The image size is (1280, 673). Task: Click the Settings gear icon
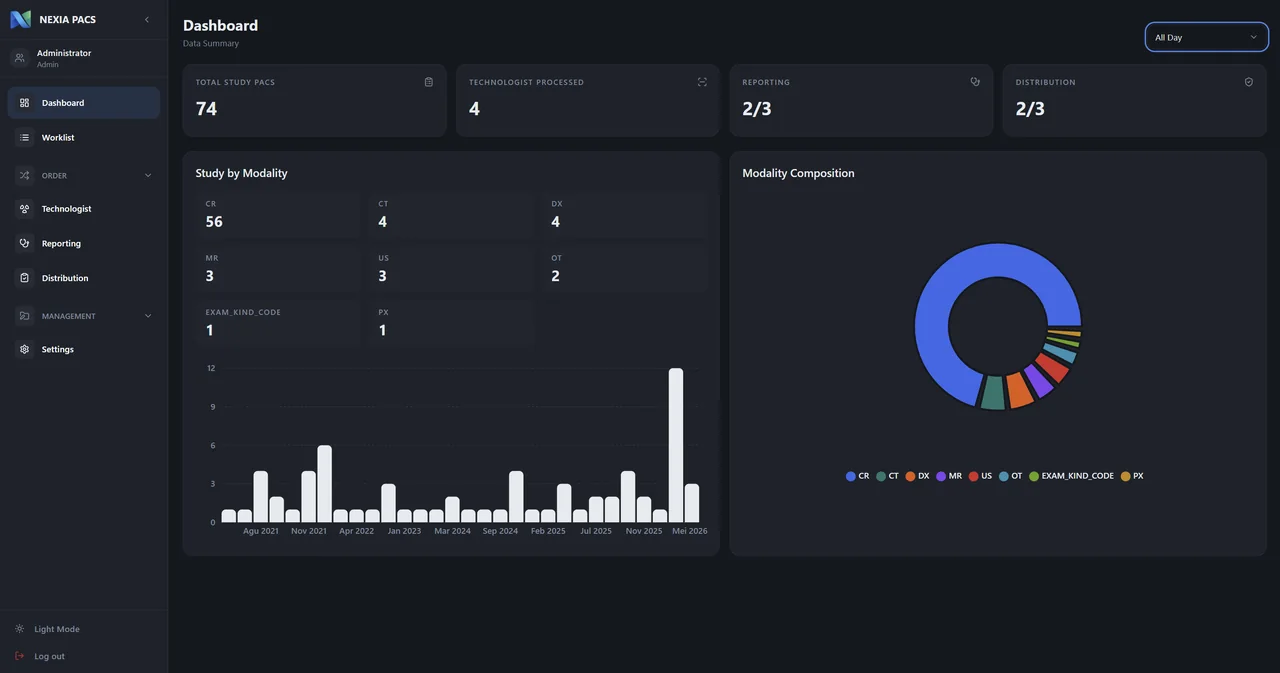[x=24, y=349]
